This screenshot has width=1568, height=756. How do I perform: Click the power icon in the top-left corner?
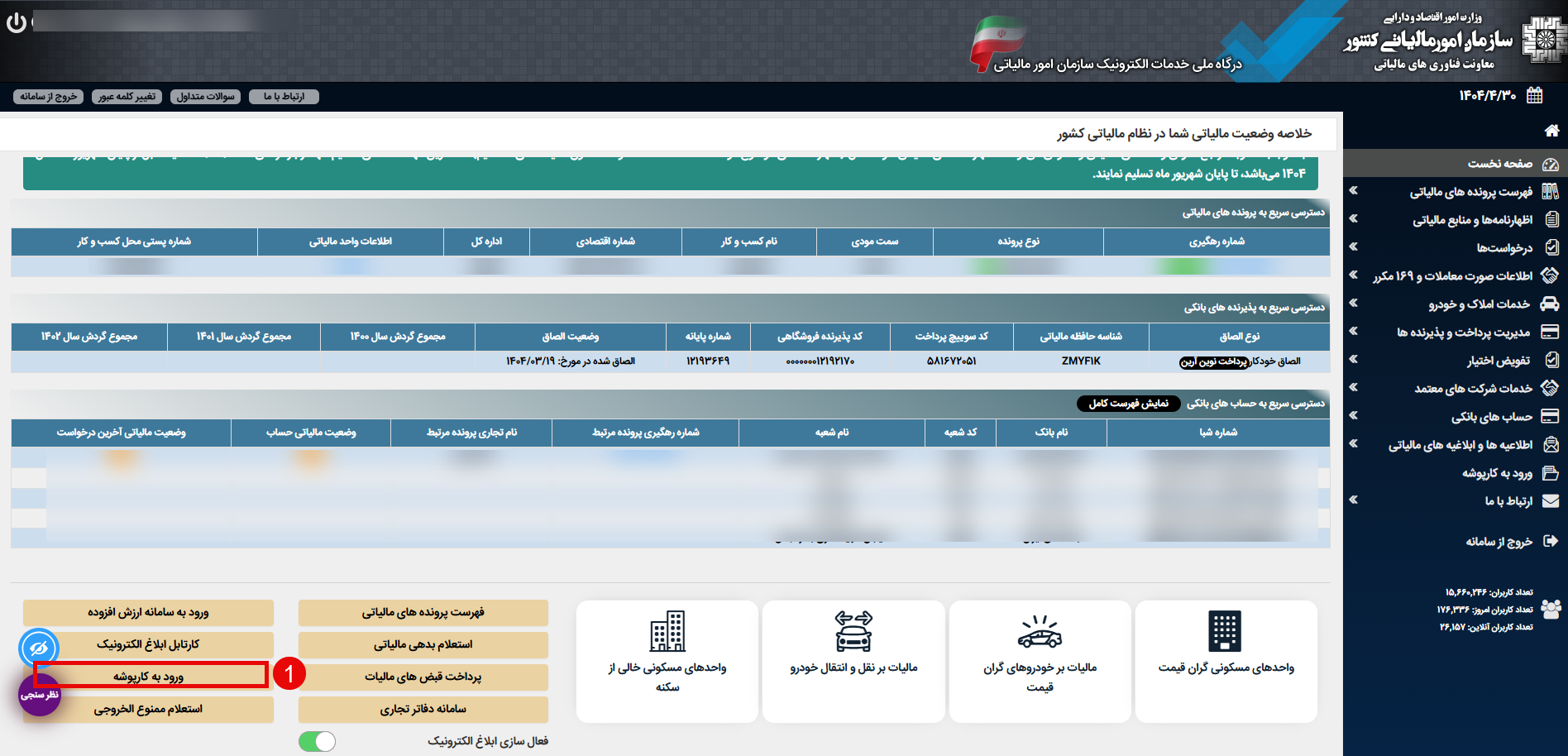point(17,22)
